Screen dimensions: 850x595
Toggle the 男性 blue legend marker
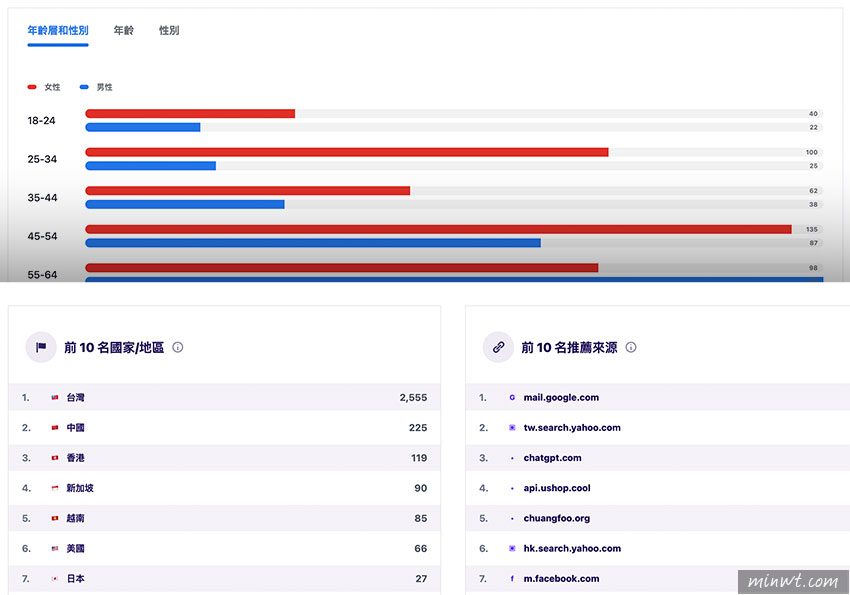(x=84, y=87)
